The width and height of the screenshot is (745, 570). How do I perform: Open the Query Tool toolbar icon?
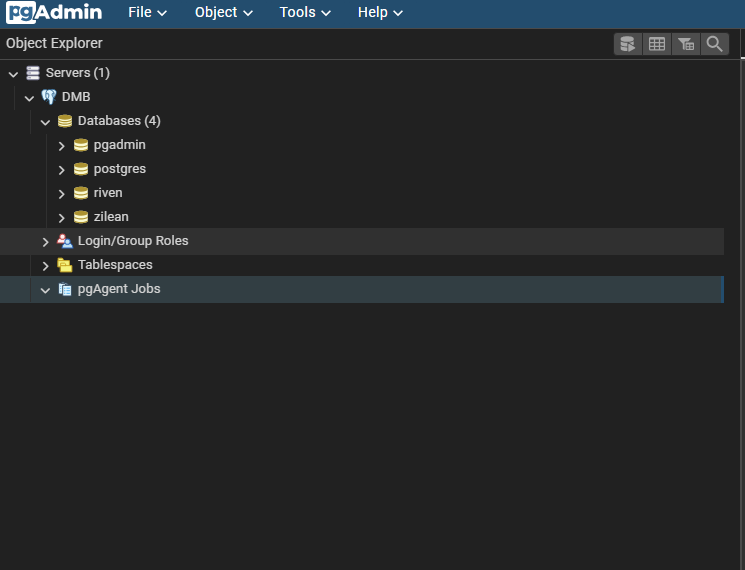[x=628, y=44]
